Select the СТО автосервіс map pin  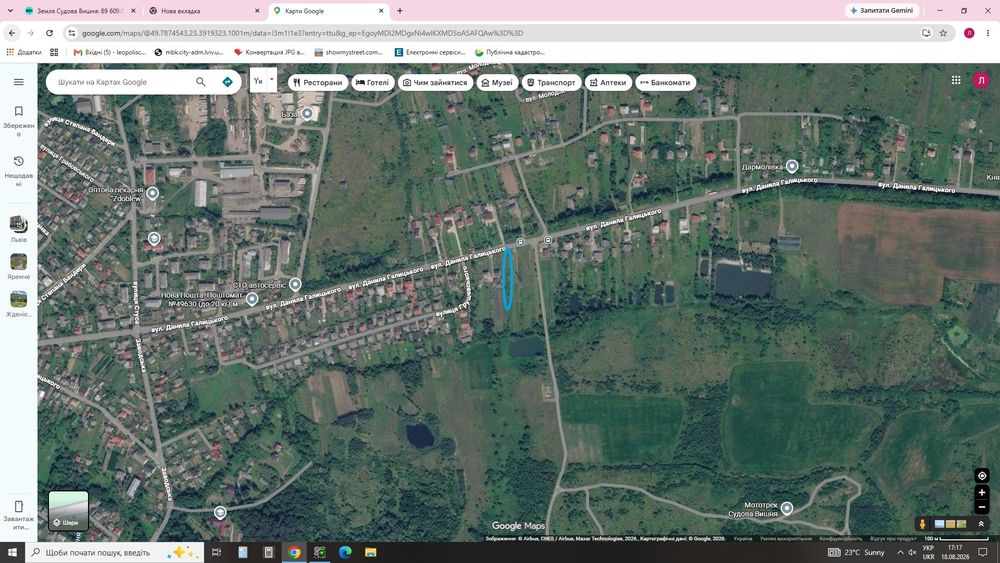295,284
